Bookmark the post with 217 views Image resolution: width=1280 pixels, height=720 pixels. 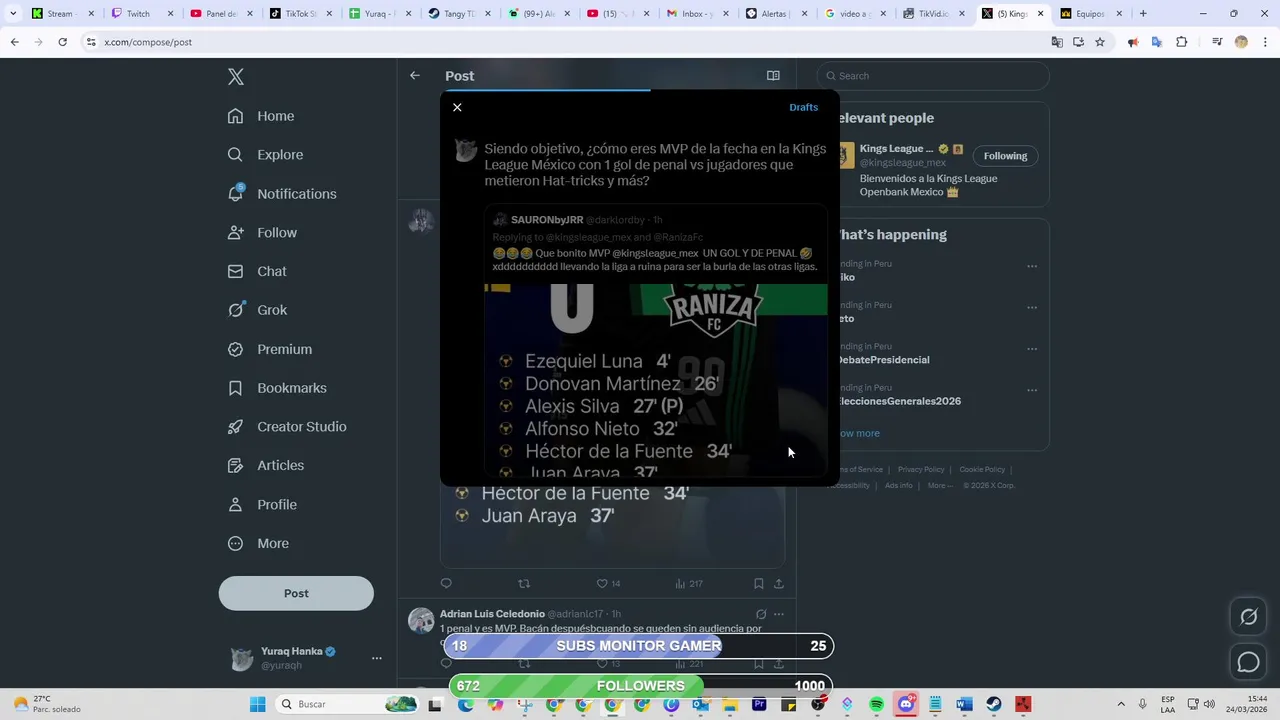tap(759, 584)
